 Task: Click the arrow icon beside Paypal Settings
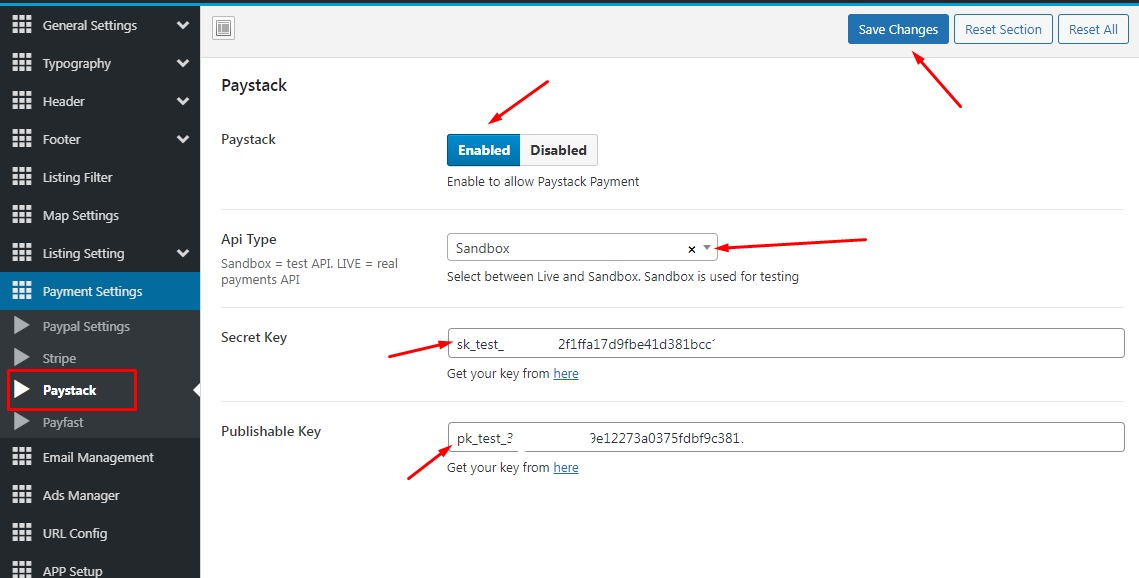point(22,326)
